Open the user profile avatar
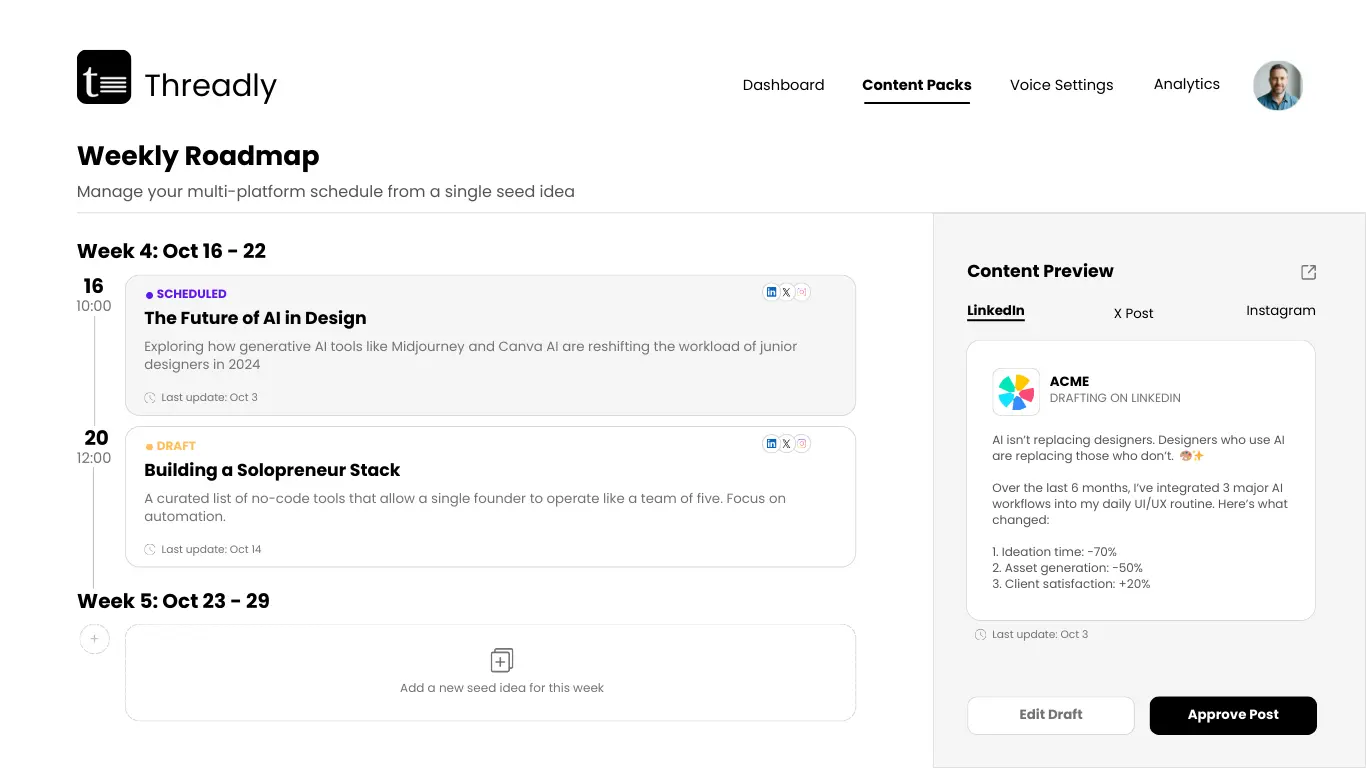Viewport: 1366px width, 768px height. [x=1277, y=85]
